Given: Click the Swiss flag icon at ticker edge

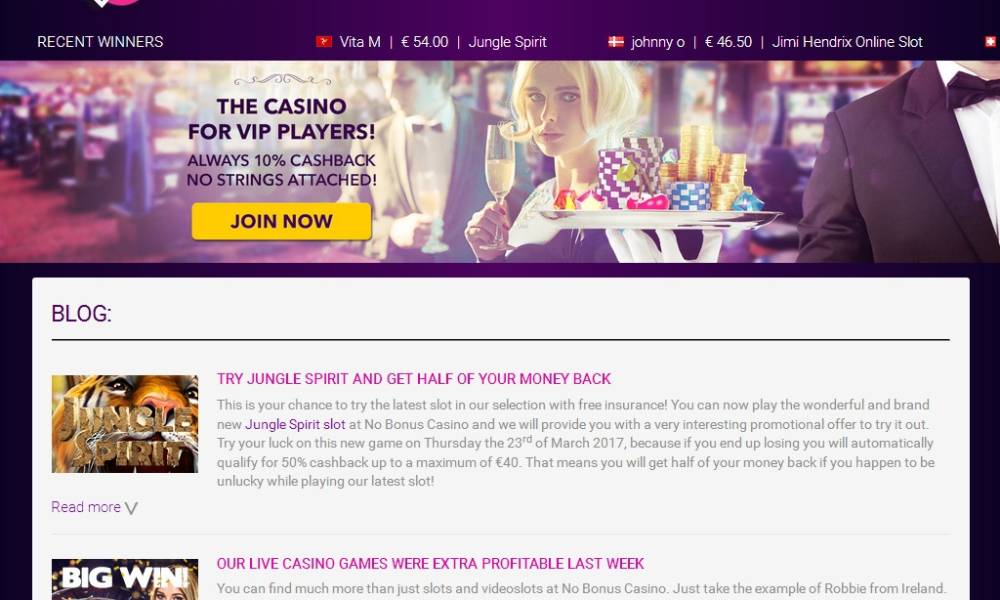Looking at the screenshot, I should pyautogui.click(x=991, y=42).
